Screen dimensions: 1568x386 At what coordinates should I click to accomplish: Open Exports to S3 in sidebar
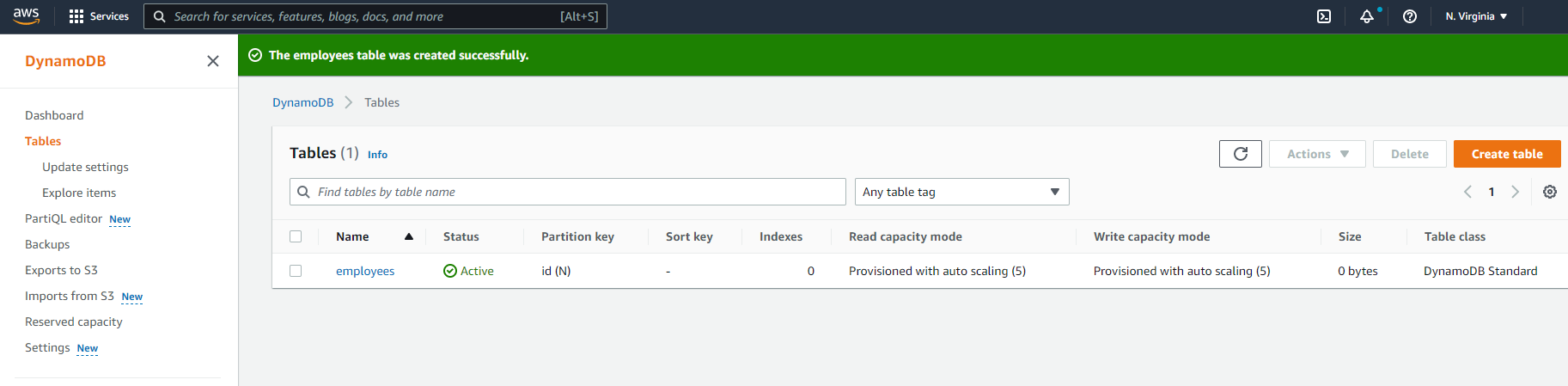pos(61,270)
